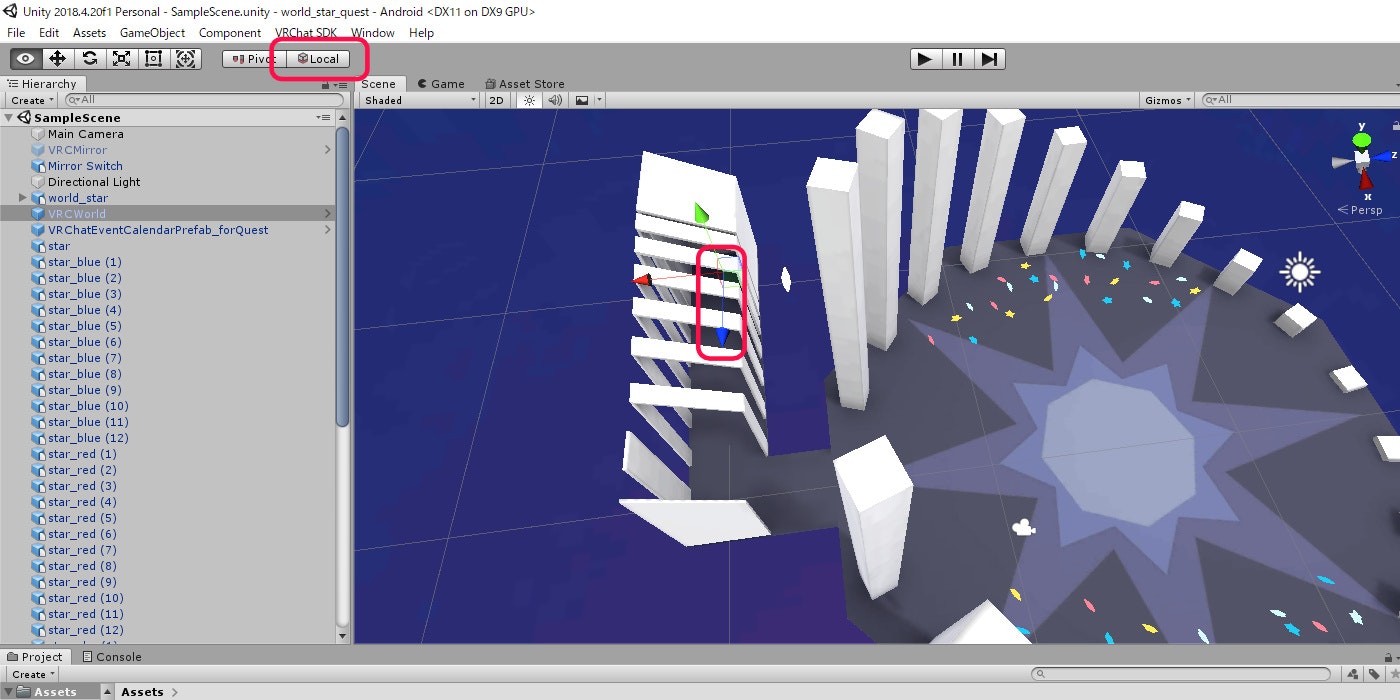Select the combined Transform tool
The height and width of the screenshot is (700, 1400).
point(186,58)
